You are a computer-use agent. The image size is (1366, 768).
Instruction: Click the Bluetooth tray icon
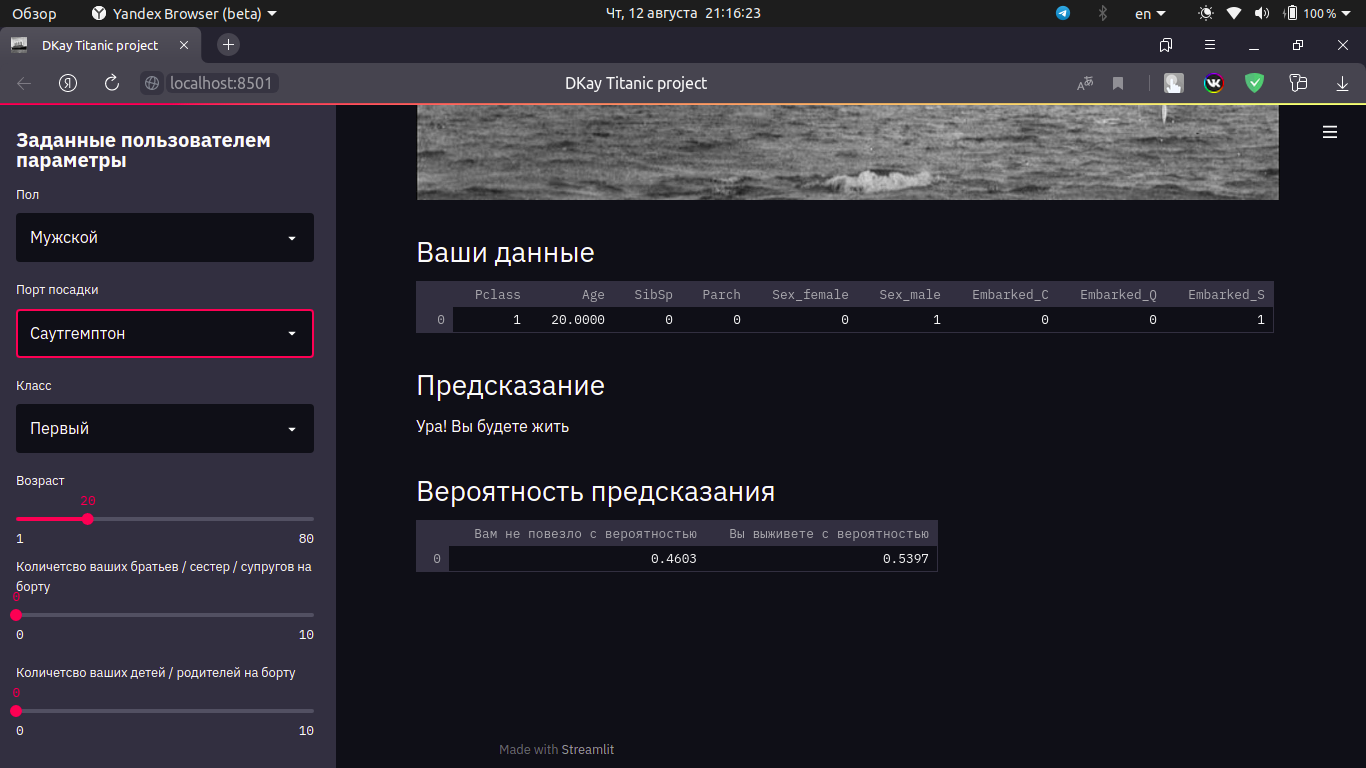click(1103, 13)
